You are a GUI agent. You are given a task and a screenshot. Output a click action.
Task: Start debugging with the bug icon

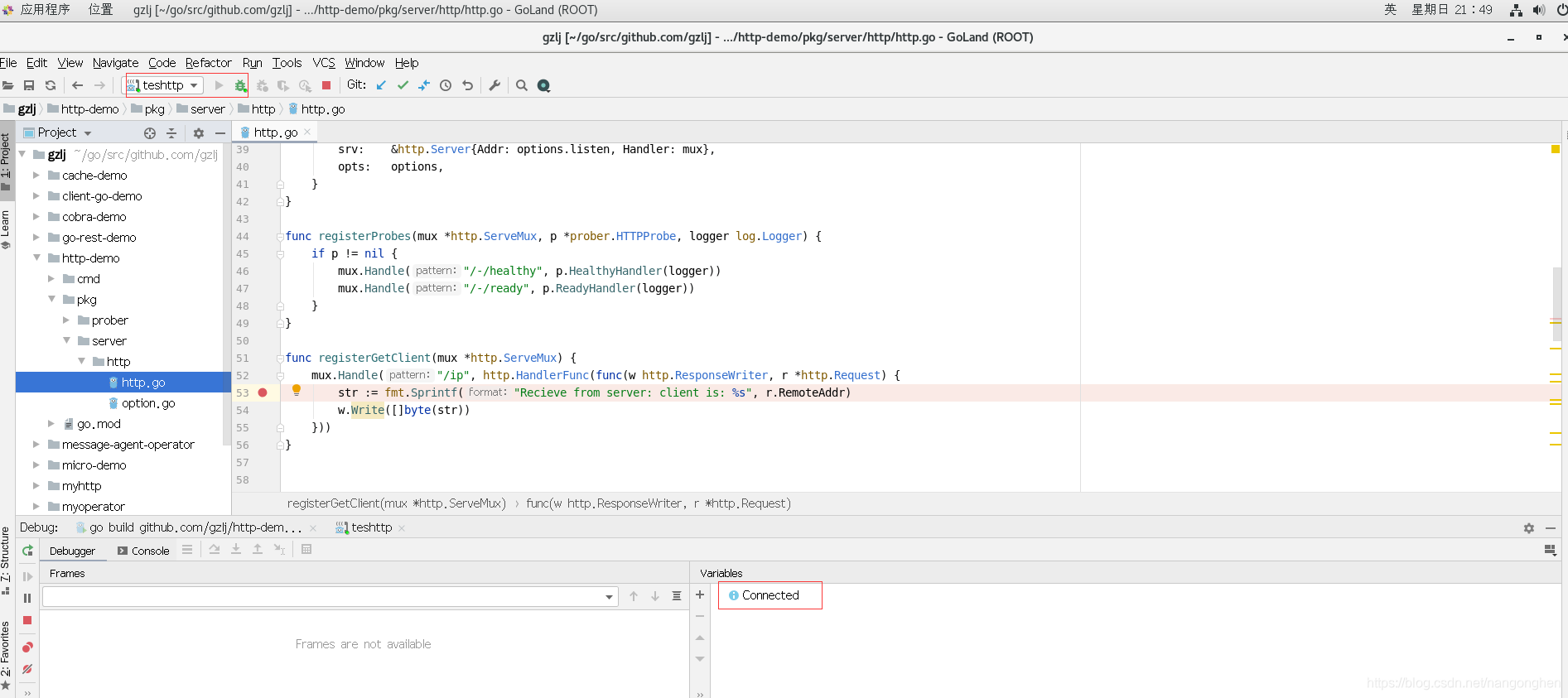[x=240, y=85]
